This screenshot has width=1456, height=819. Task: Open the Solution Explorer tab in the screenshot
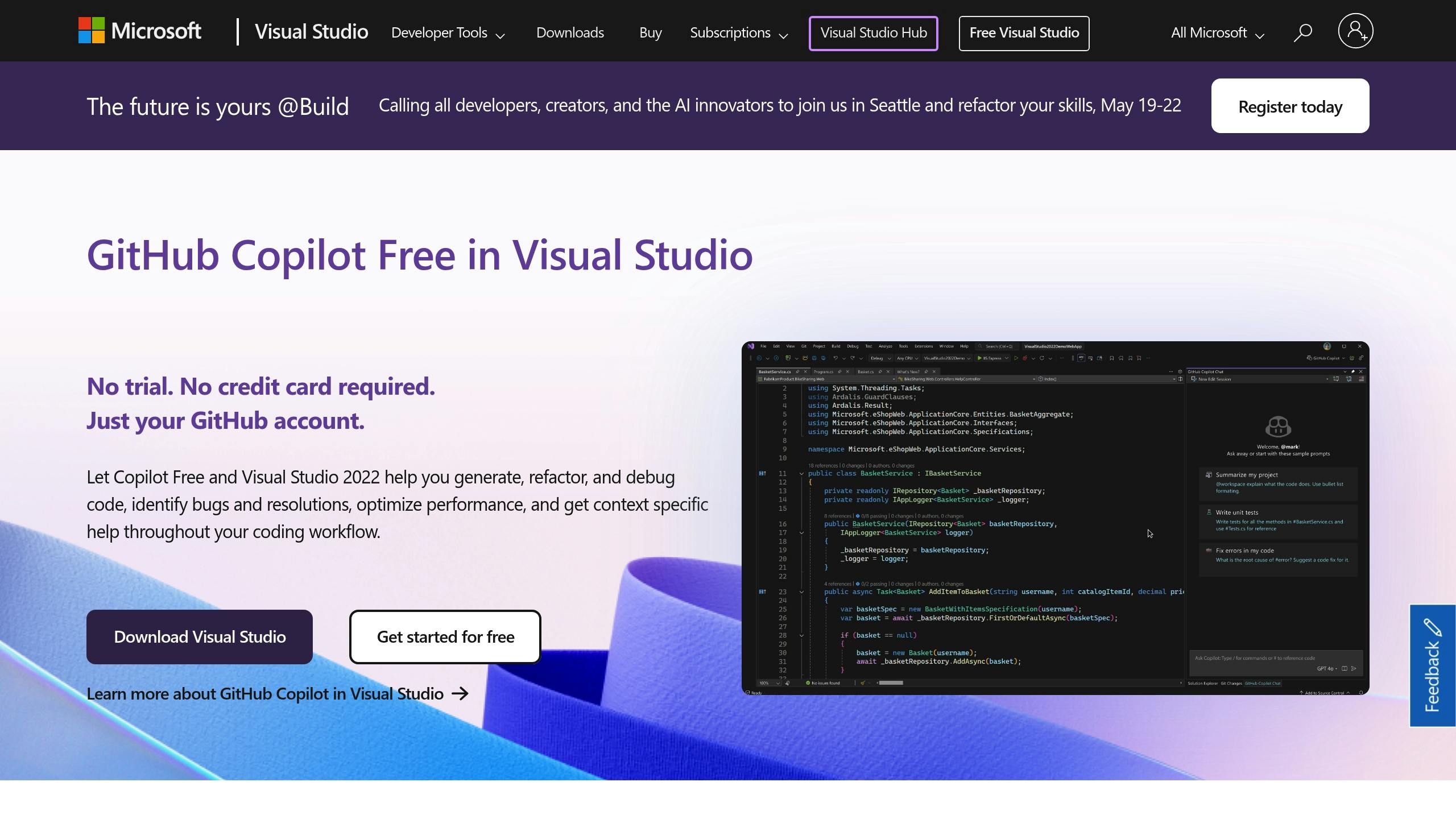point(1202,683)
